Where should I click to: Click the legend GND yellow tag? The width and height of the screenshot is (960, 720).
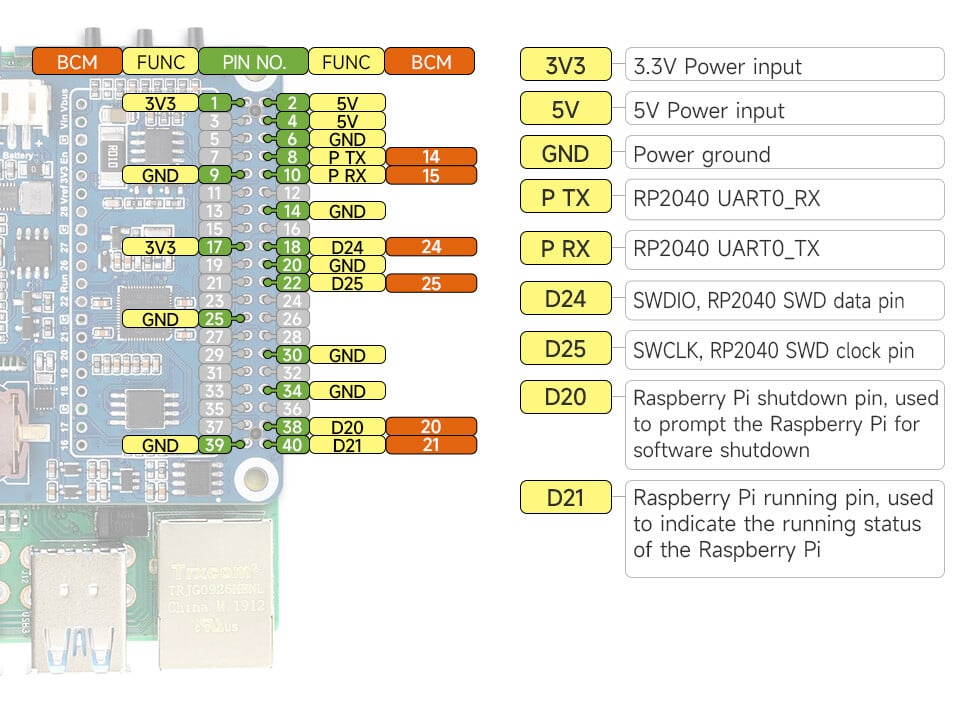coord(566,152)
